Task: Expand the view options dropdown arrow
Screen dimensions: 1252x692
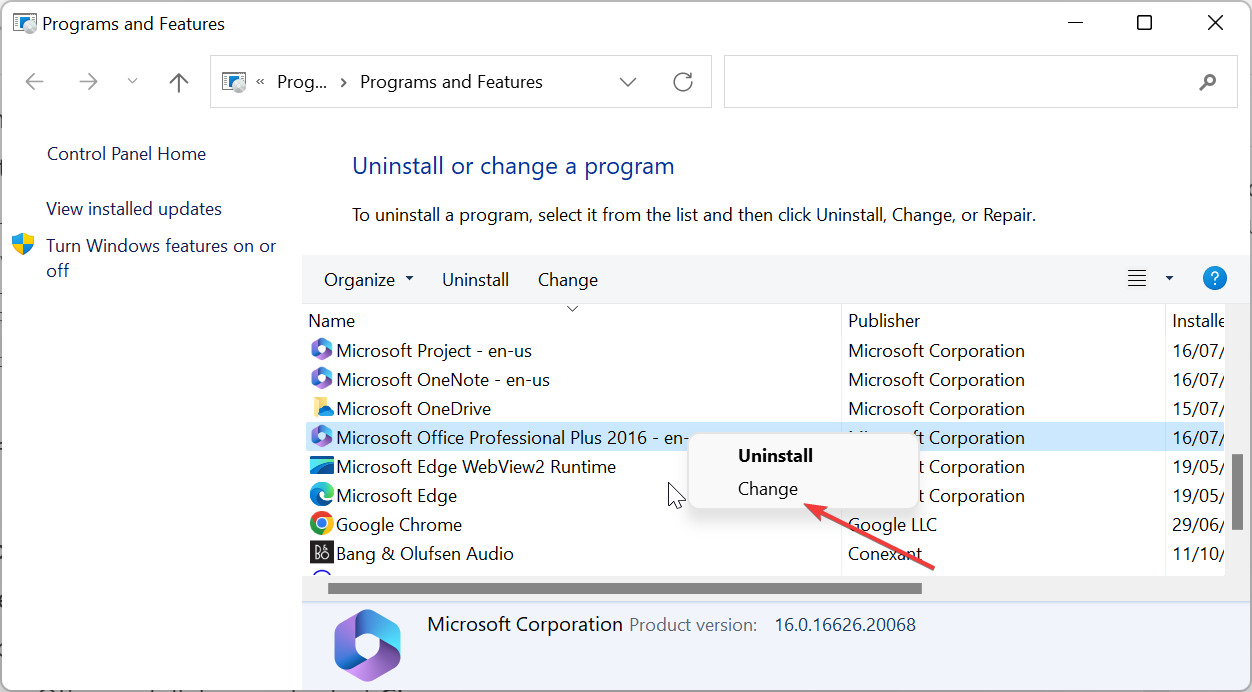Action: point(1169,279)
